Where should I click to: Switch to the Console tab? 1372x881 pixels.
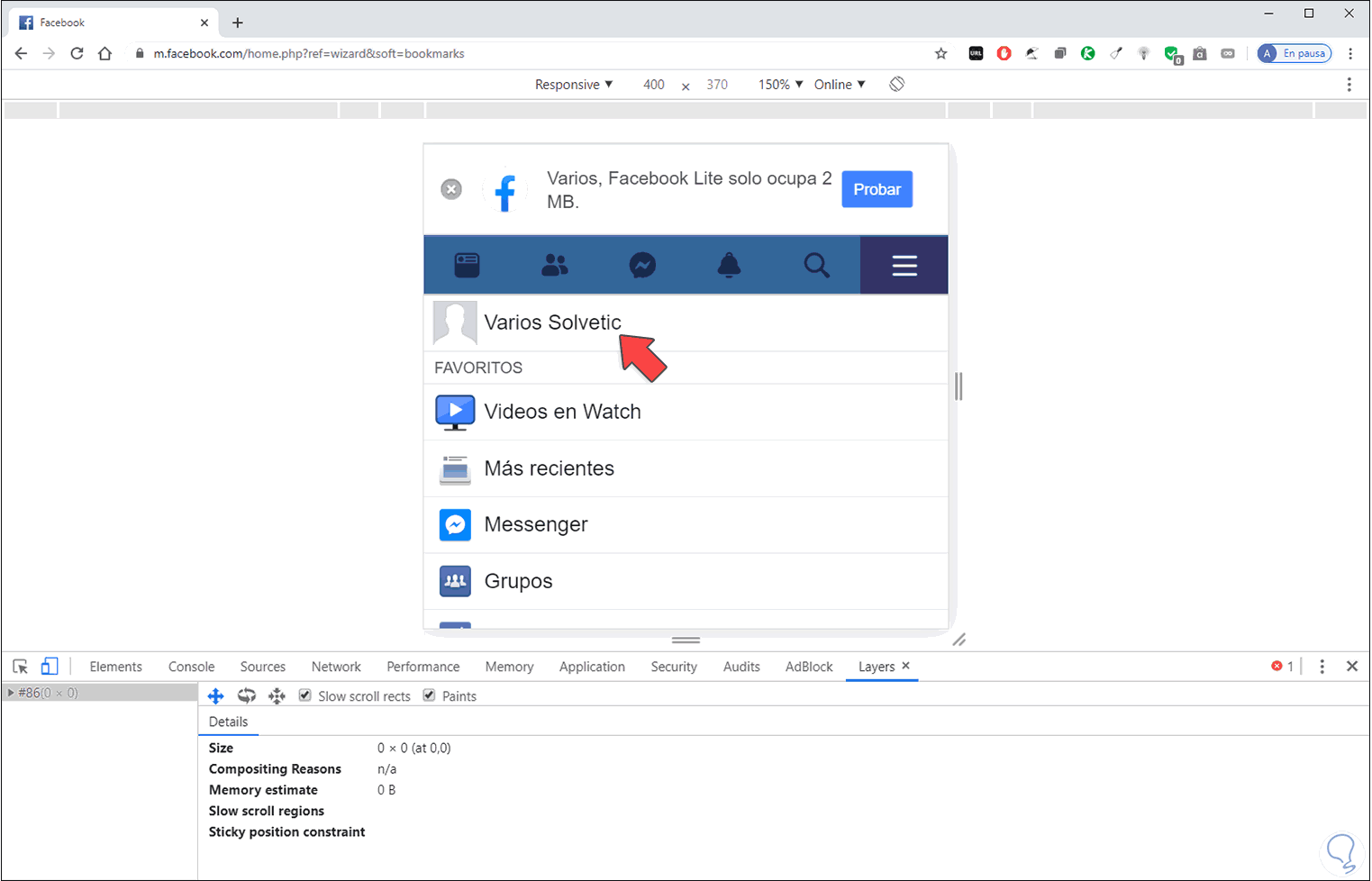pos(191,667)
